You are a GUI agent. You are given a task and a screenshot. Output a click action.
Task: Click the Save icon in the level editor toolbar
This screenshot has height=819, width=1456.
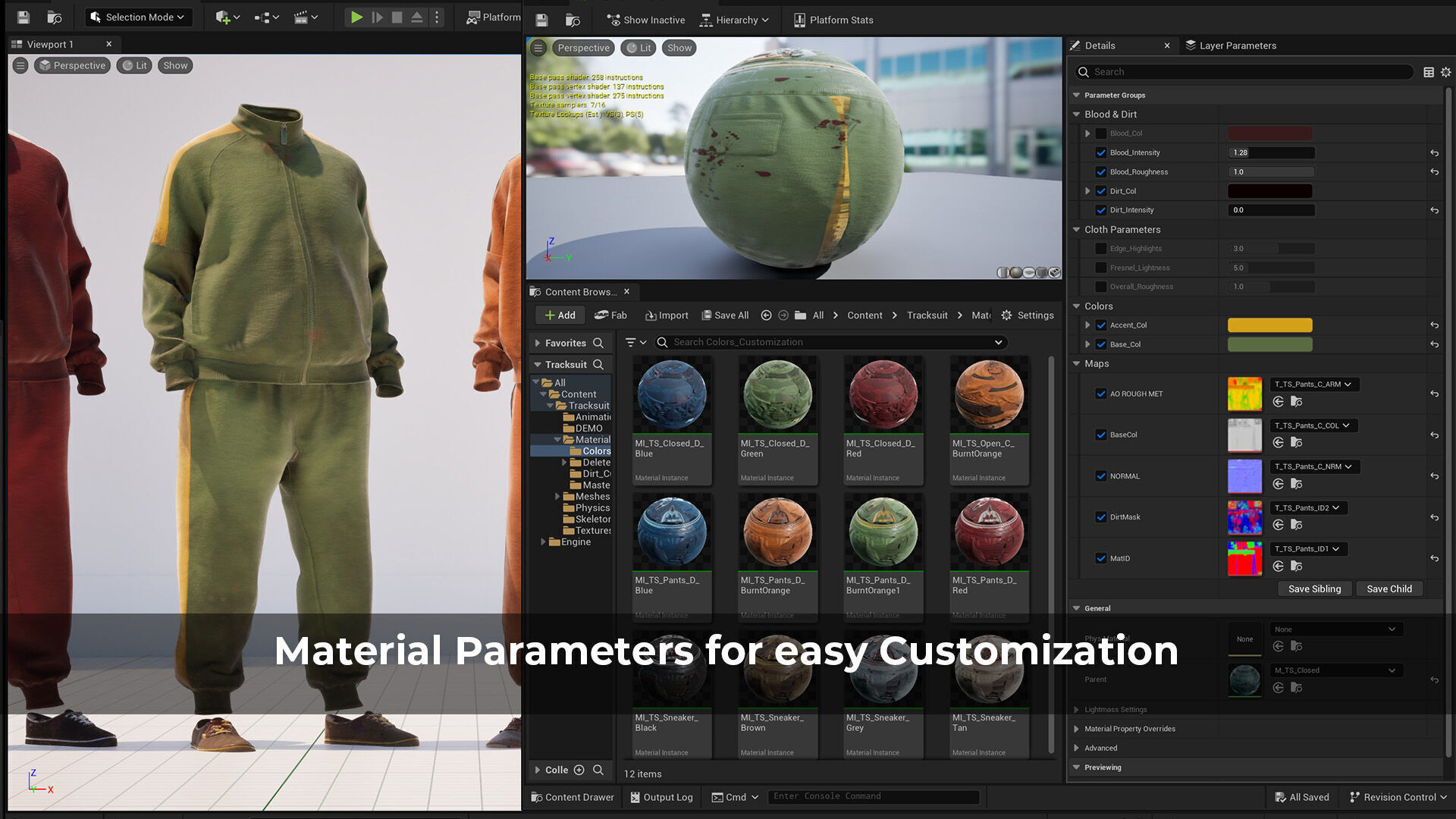23,17
